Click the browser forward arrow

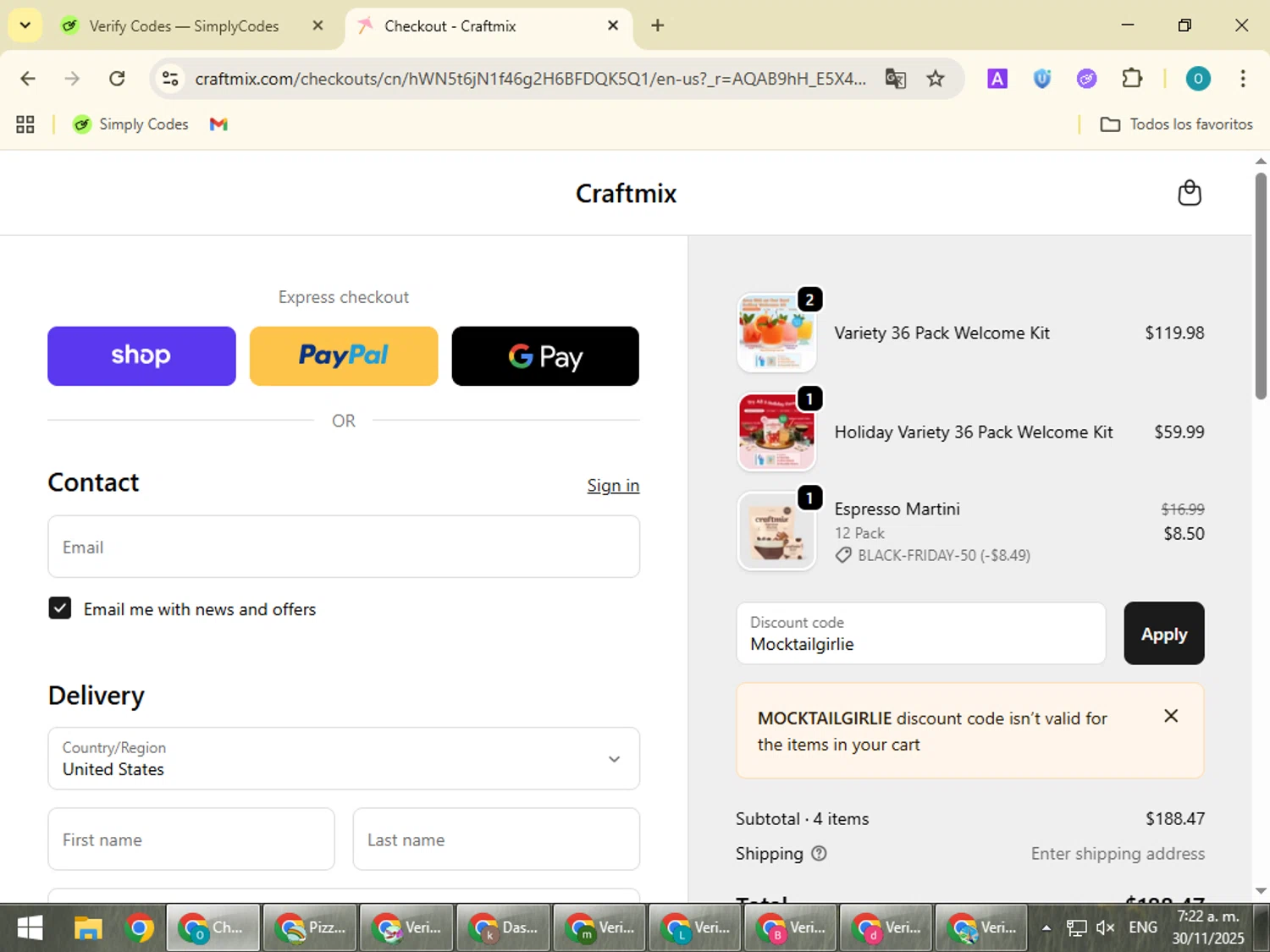point(72,79)
